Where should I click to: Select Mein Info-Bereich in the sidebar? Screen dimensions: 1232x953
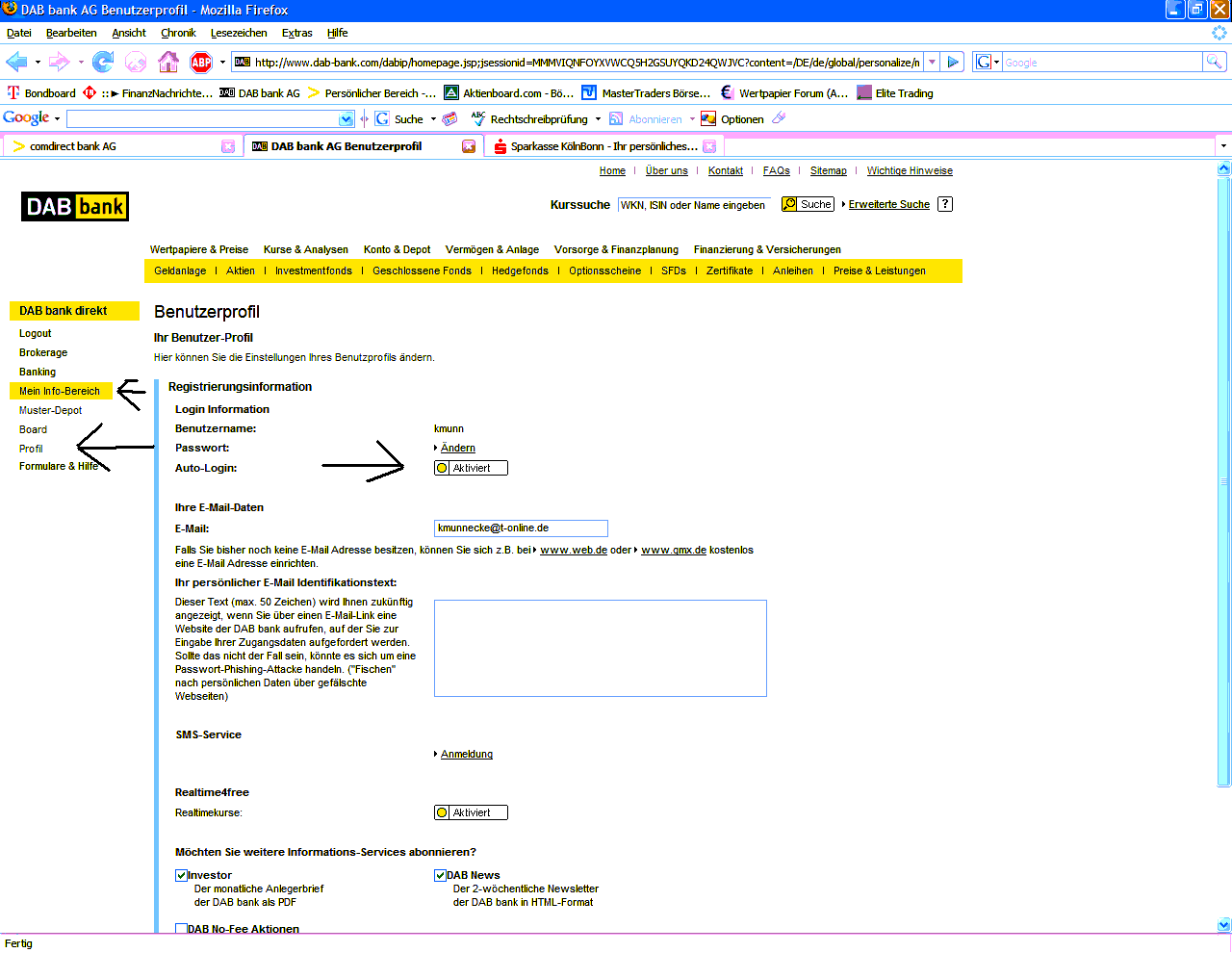point(60,391)
